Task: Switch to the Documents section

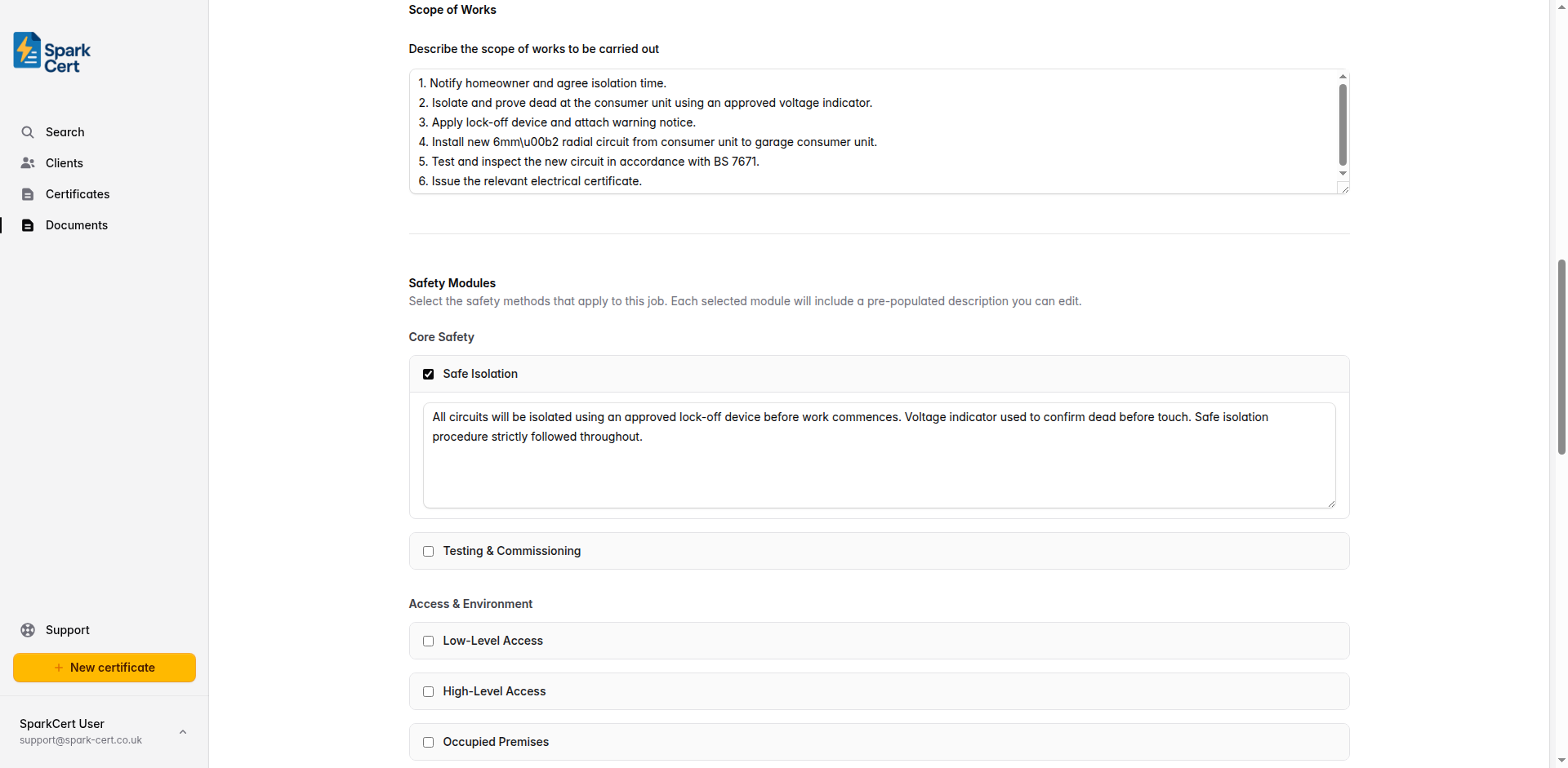Action: click(x=77, y=224)
